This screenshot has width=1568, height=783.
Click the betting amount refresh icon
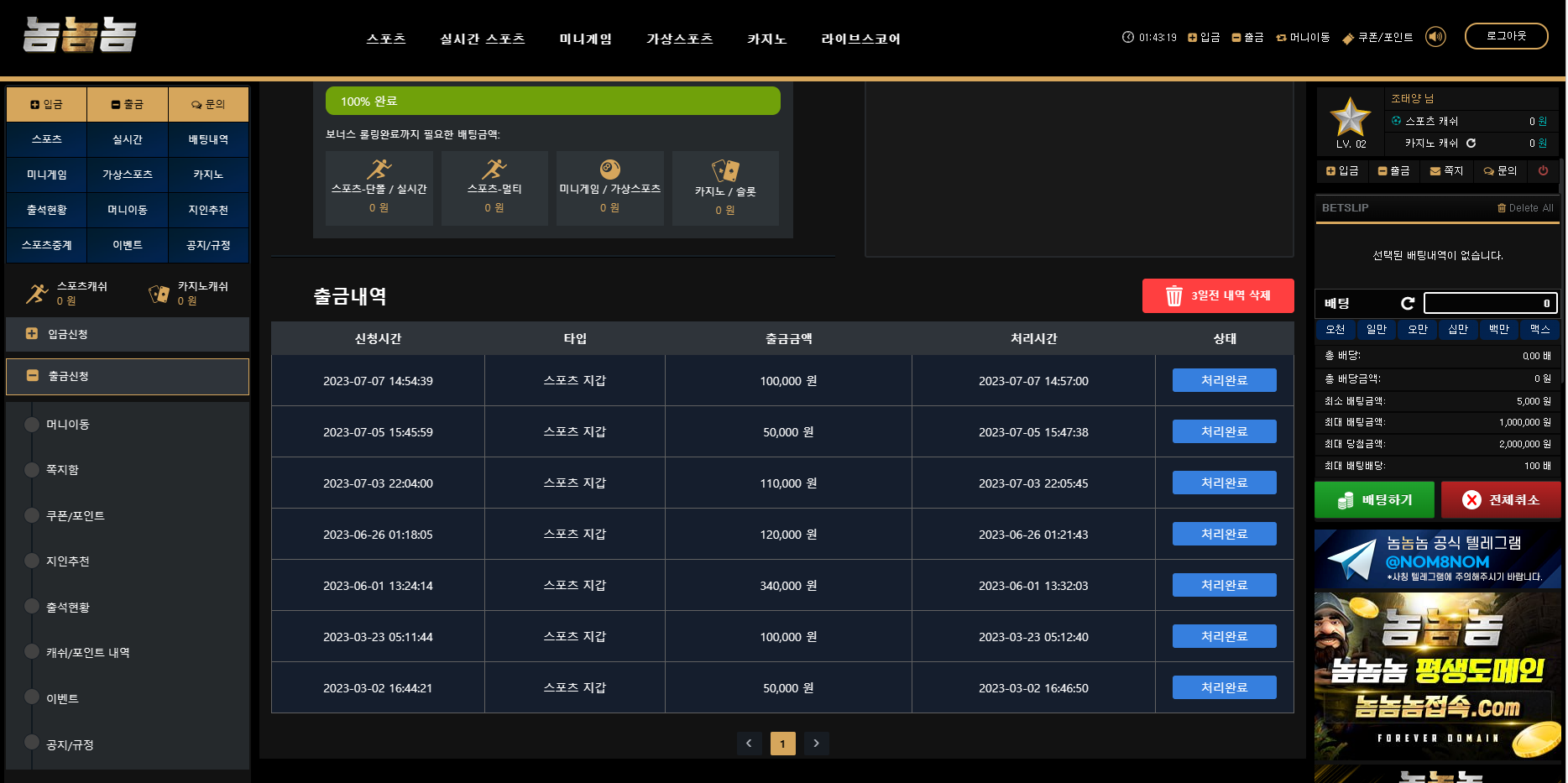(x=1408, y=303)
